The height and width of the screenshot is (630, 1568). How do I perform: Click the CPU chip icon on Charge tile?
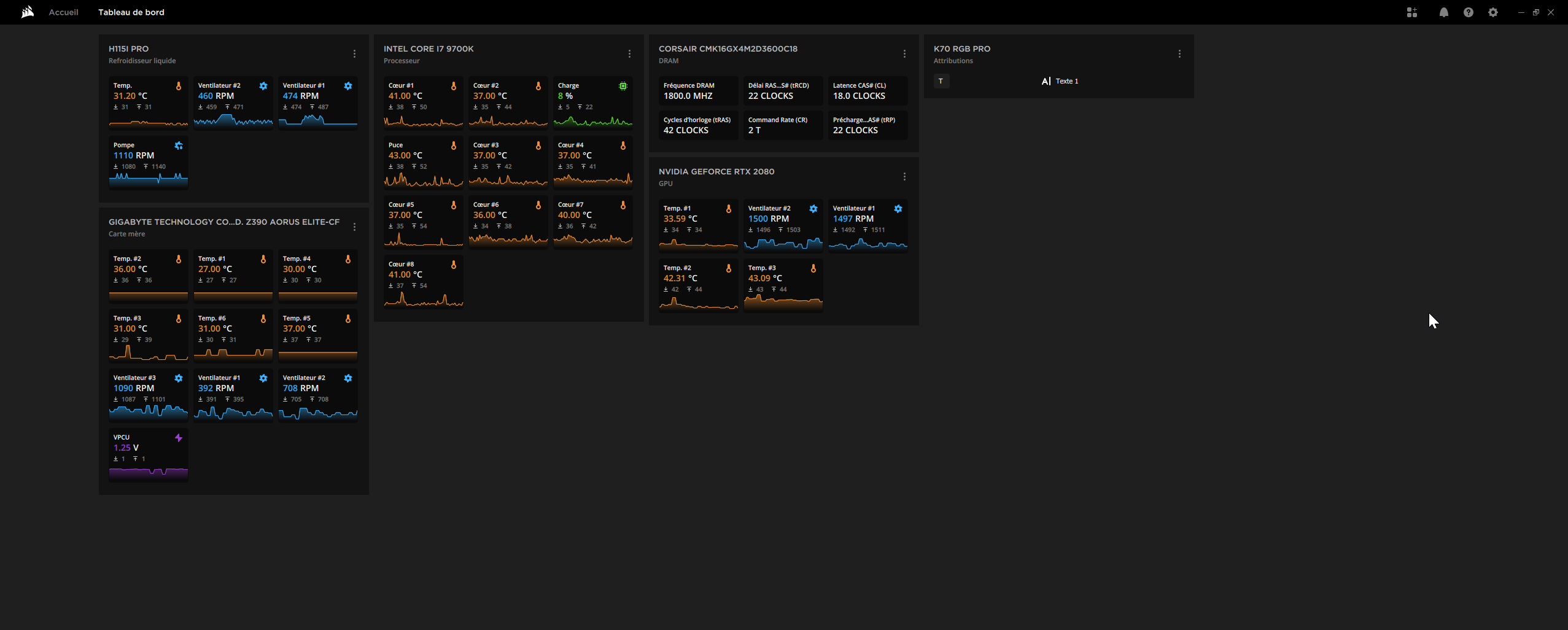tap(623, 86)
